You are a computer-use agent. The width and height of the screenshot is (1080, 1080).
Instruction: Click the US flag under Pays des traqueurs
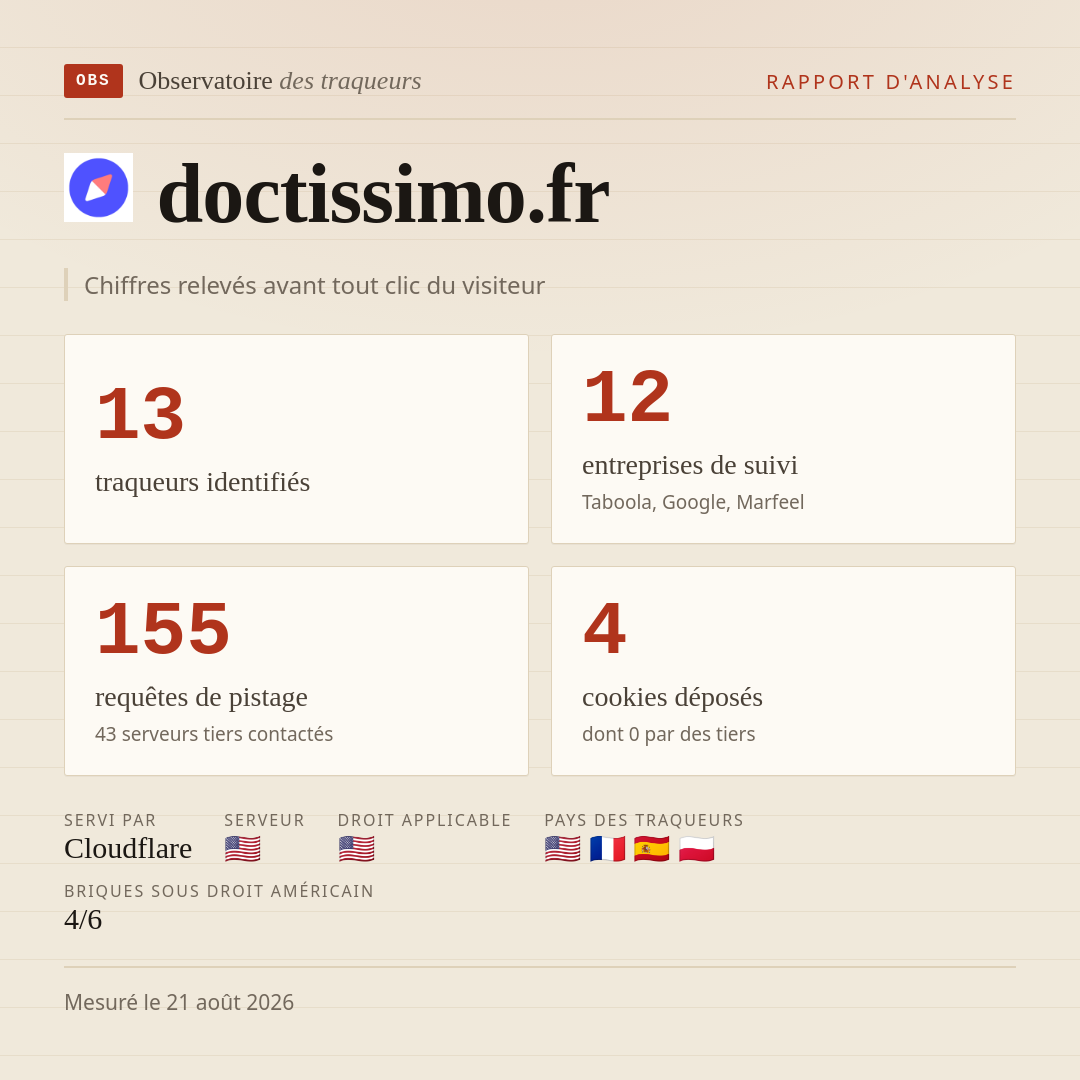562,849
